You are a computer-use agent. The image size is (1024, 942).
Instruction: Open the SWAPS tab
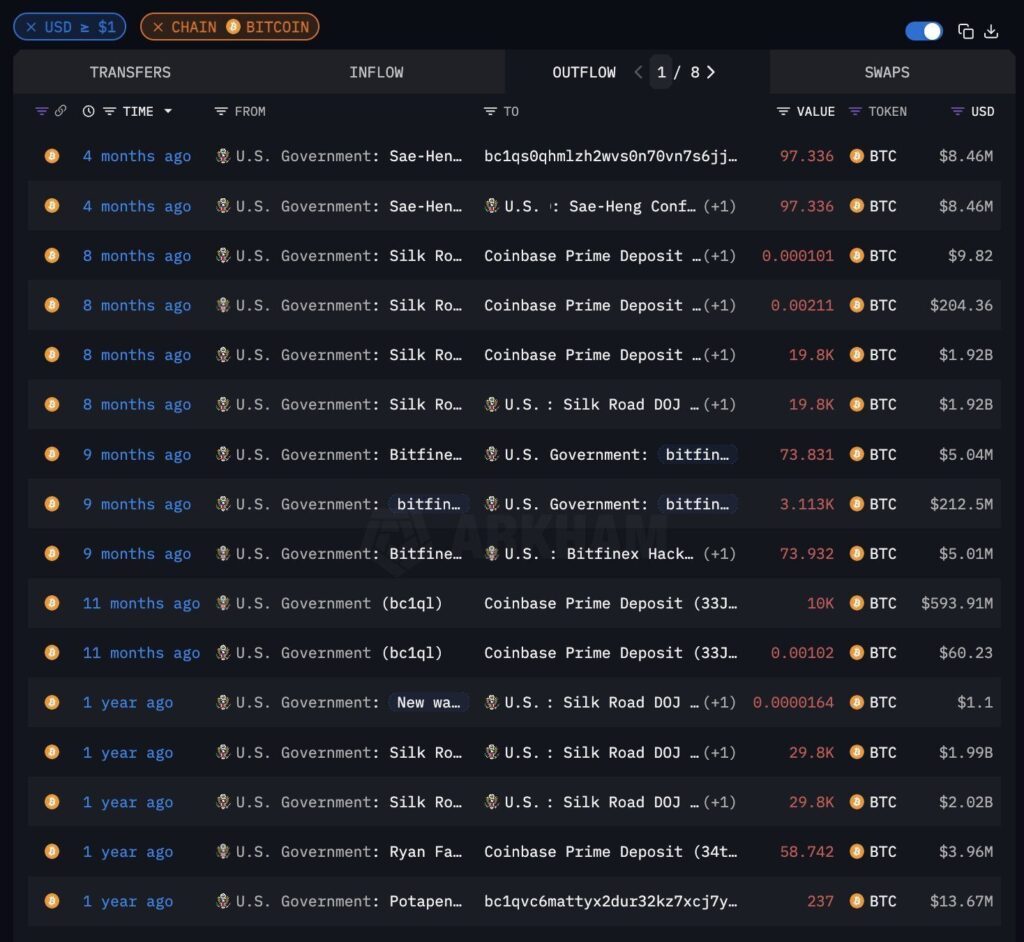pyautogui.click(x=887, y=72)
